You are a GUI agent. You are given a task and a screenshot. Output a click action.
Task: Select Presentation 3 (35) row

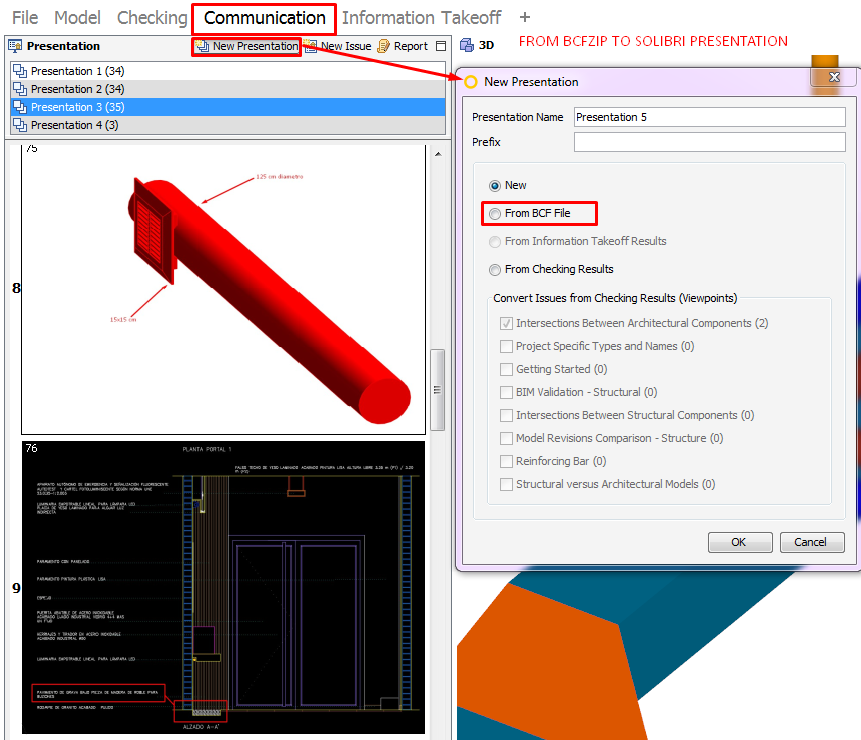tap(228, 107)
